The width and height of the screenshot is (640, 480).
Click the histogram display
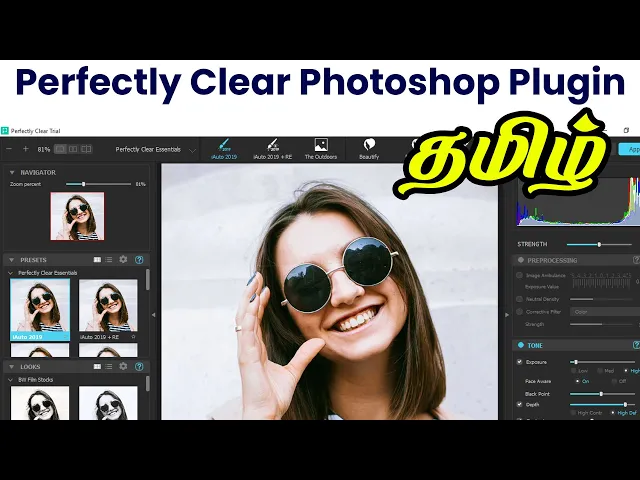[578, 202]
